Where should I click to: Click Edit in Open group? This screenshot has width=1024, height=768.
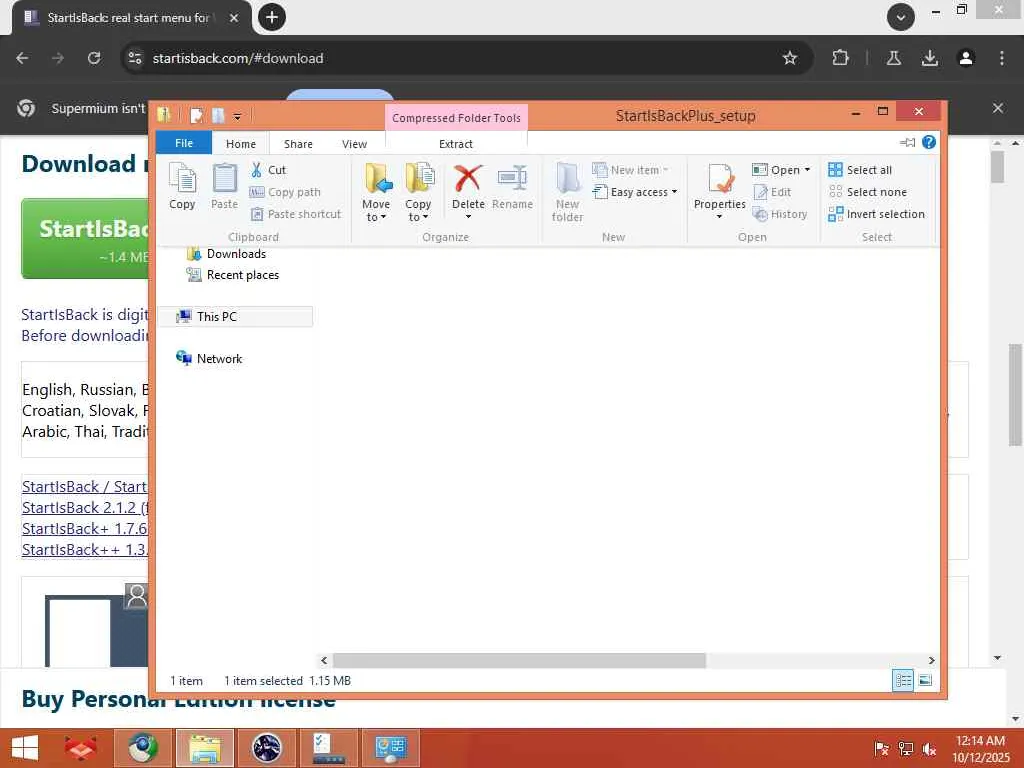click(x=772, y=192)
